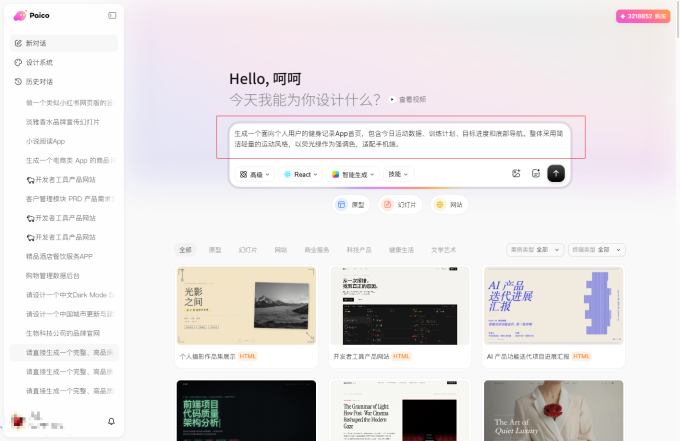Open The Grammar of Light thumbnail
The image size is (680, 441).
point(400,411)
